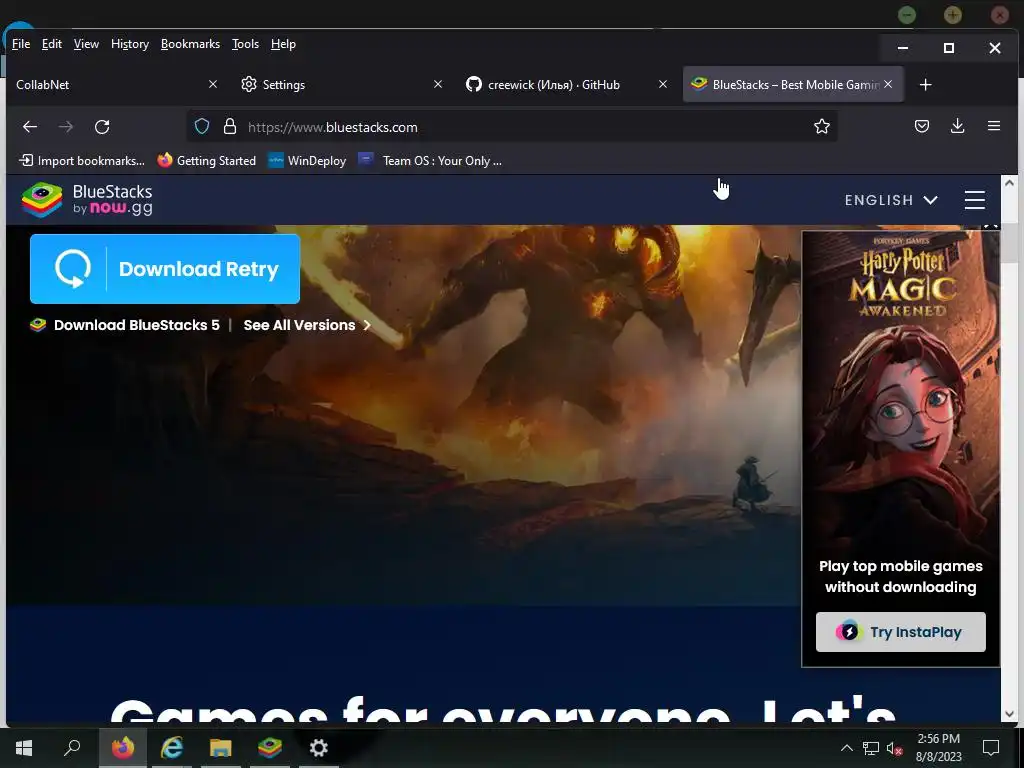This screenshot has height=768, width=1024.
Task: Go back to the previous page
Action: 30,127
